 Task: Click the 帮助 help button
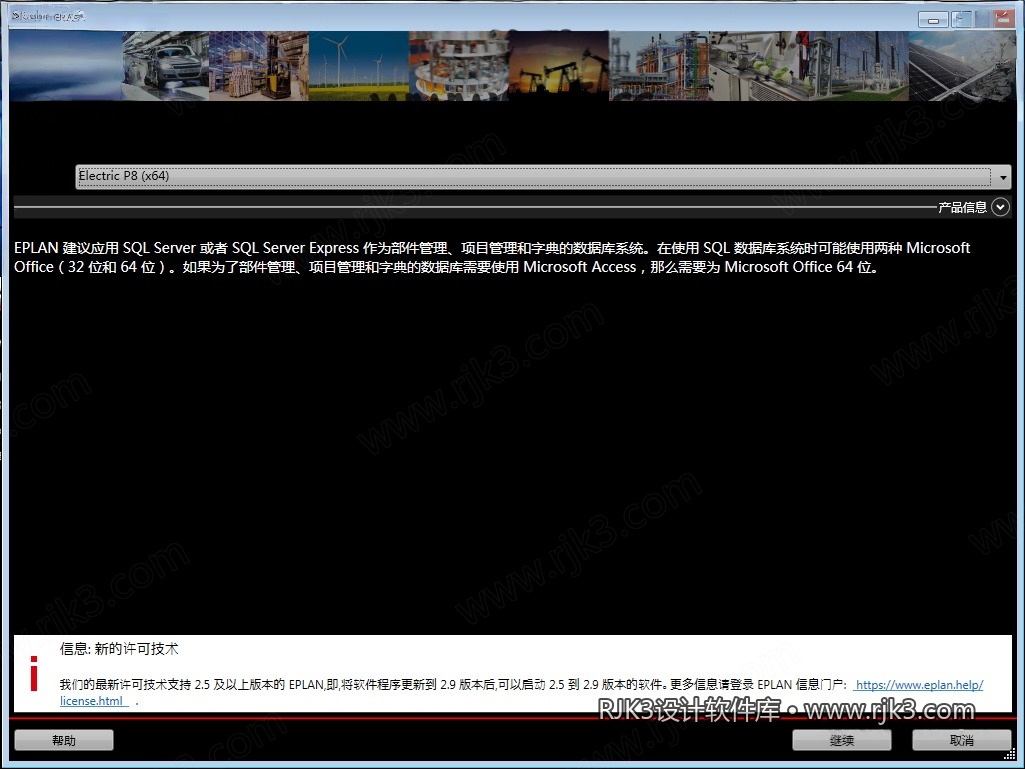click(64, 740)
